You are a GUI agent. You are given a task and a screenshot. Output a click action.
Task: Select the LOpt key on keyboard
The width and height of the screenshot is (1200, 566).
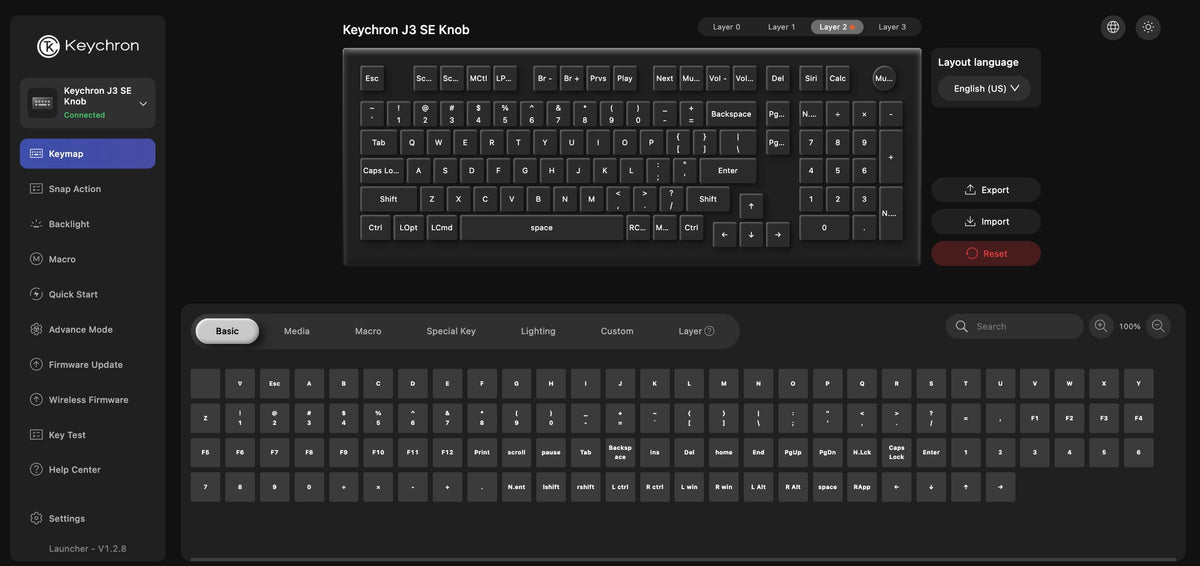coord(408,228)
